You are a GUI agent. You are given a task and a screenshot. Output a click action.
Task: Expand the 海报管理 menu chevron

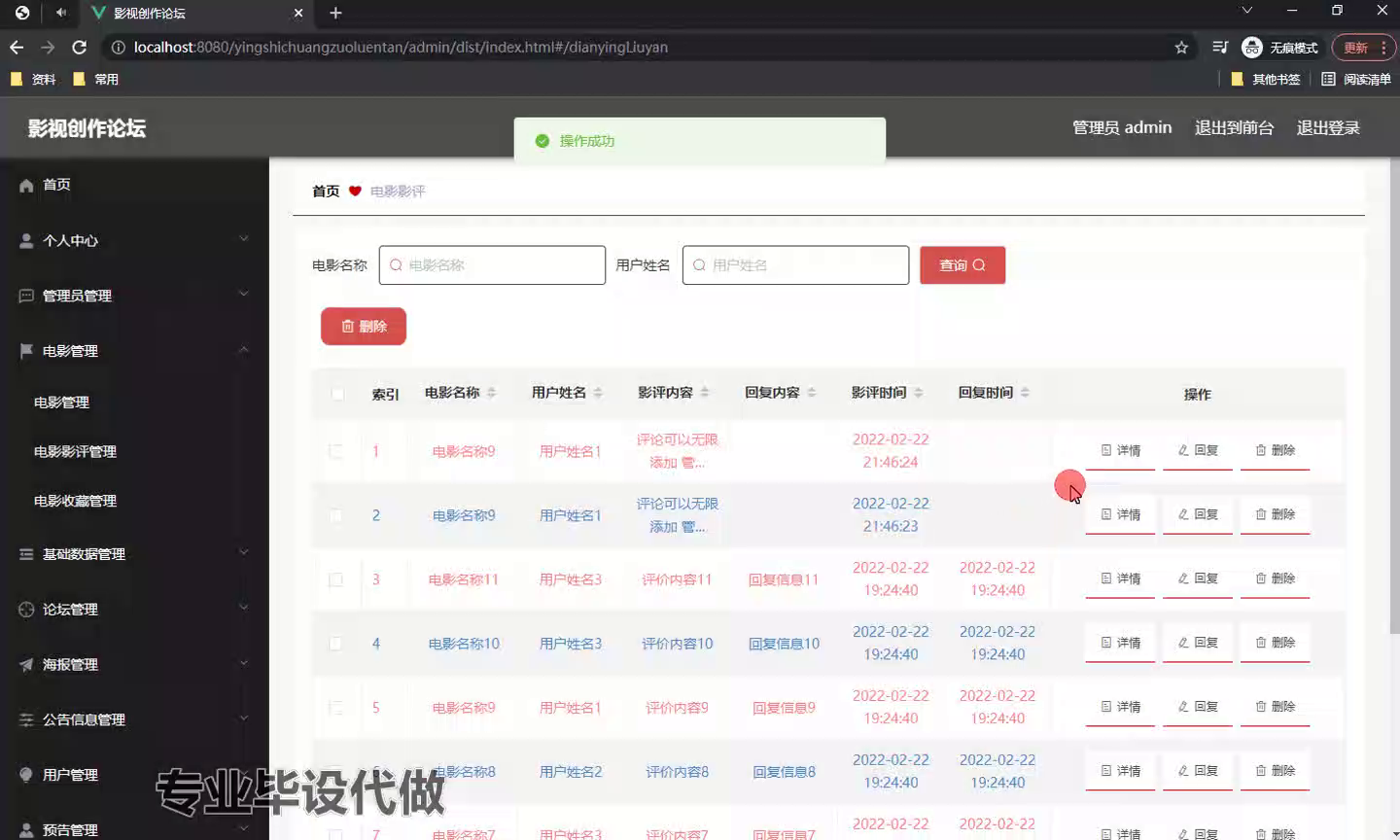pyautogui.click(x=244, y=663)
